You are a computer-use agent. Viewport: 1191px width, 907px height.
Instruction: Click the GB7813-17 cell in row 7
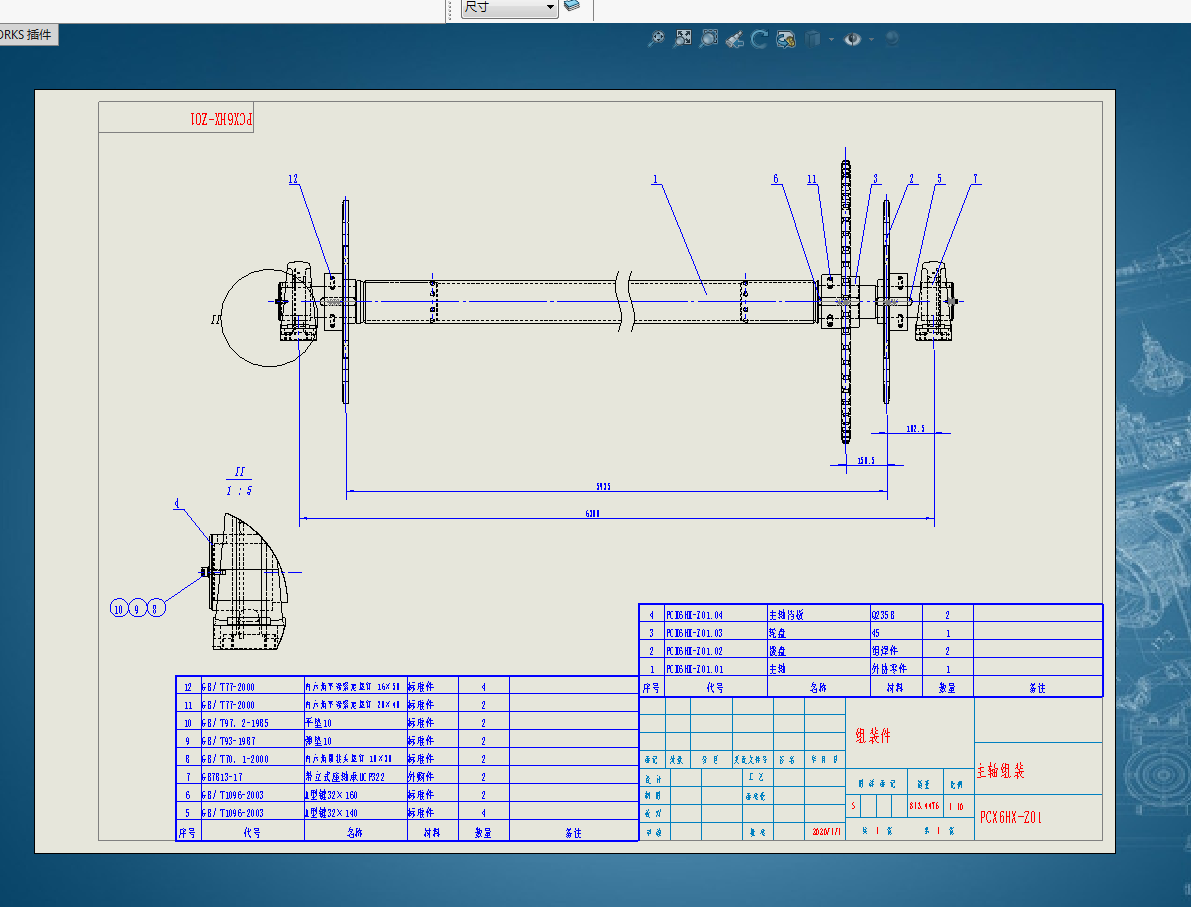[252, 777]
